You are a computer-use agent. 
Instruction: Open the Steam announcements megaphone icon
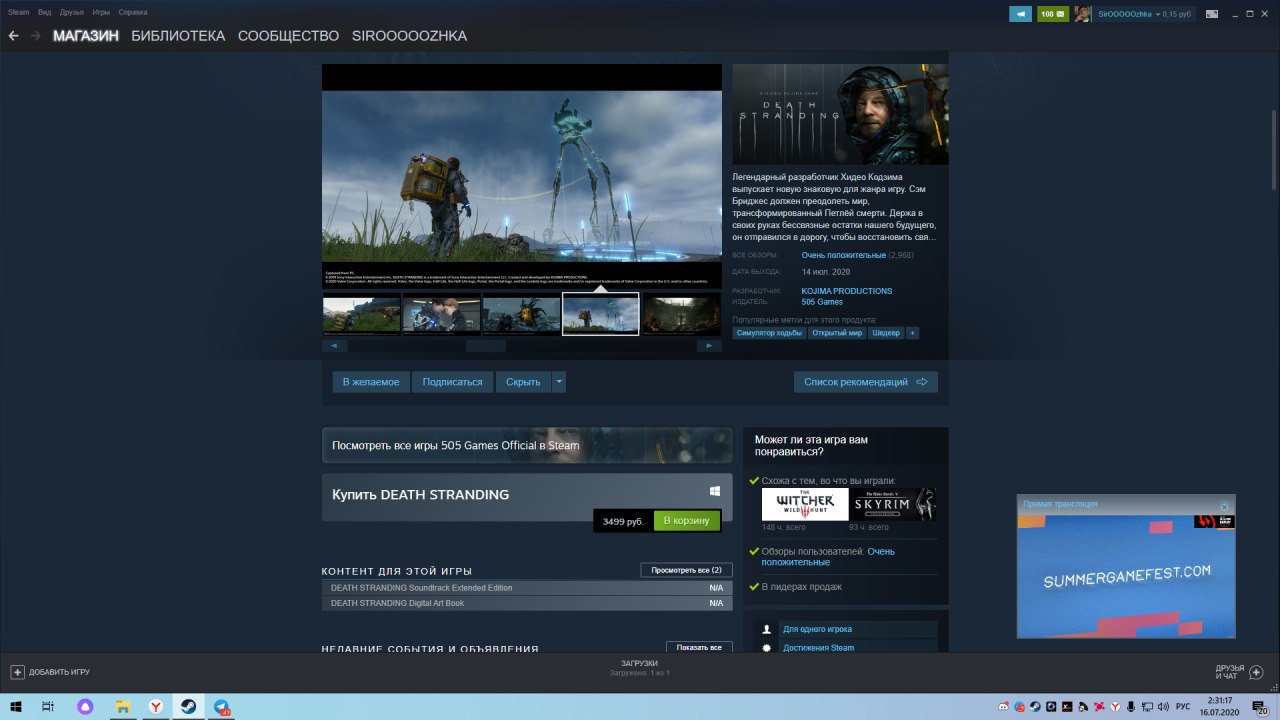[x=1020, y=14]
